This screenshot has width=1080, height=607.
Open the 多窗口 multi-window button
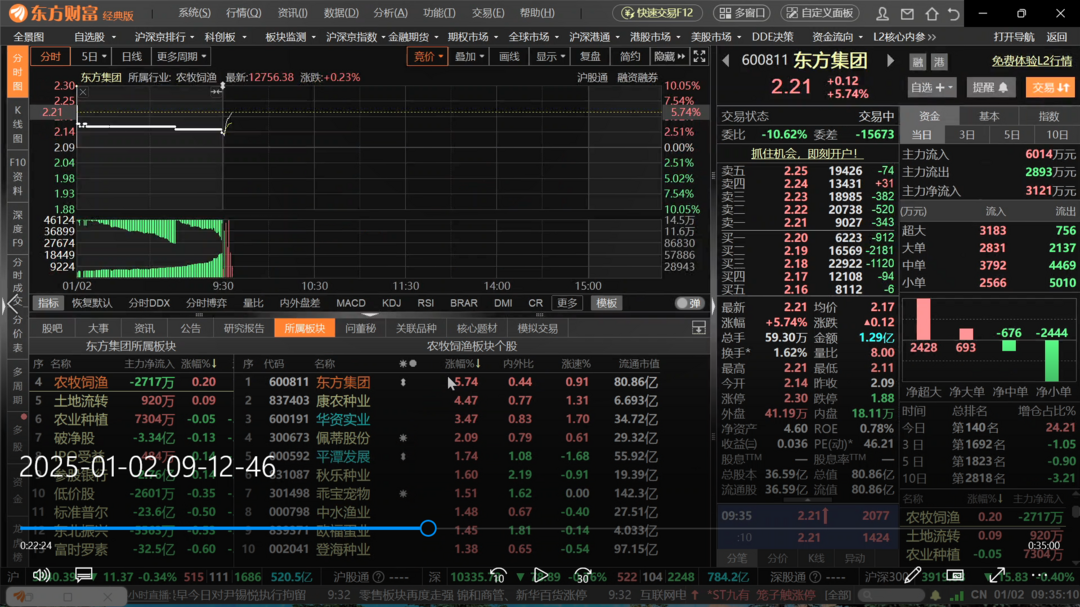pyautogui.click(x=742, y=13)
